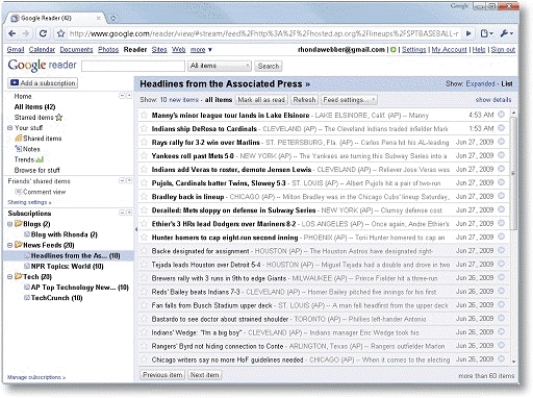Screen dimensions: 533x398
Task: Star the Bradley back in lineup item
Action: click(144, 196)
